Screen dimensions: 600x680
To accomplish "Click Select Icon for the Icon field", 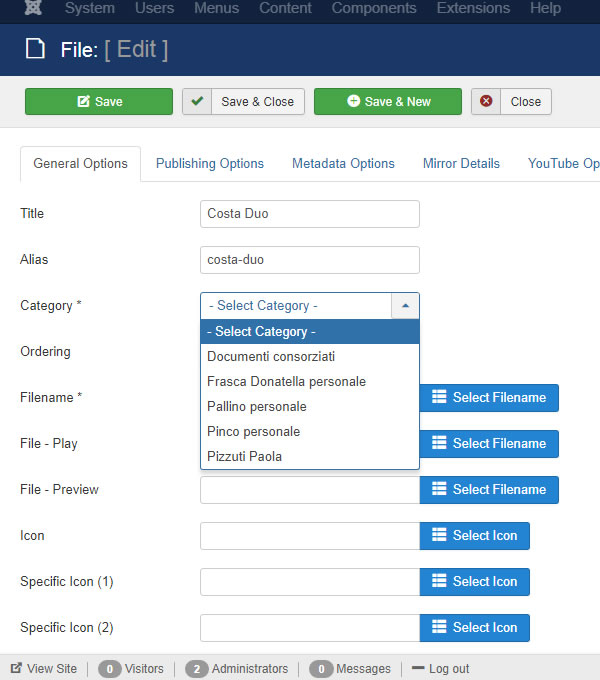I will (x=474, y=536).
